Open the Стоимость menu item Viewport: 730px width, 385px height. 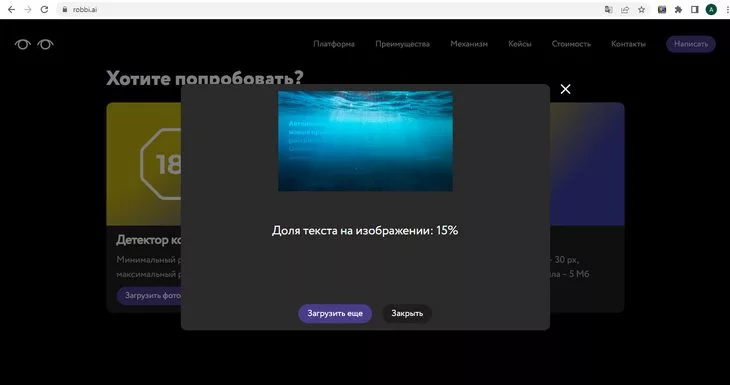pos(571,44)
